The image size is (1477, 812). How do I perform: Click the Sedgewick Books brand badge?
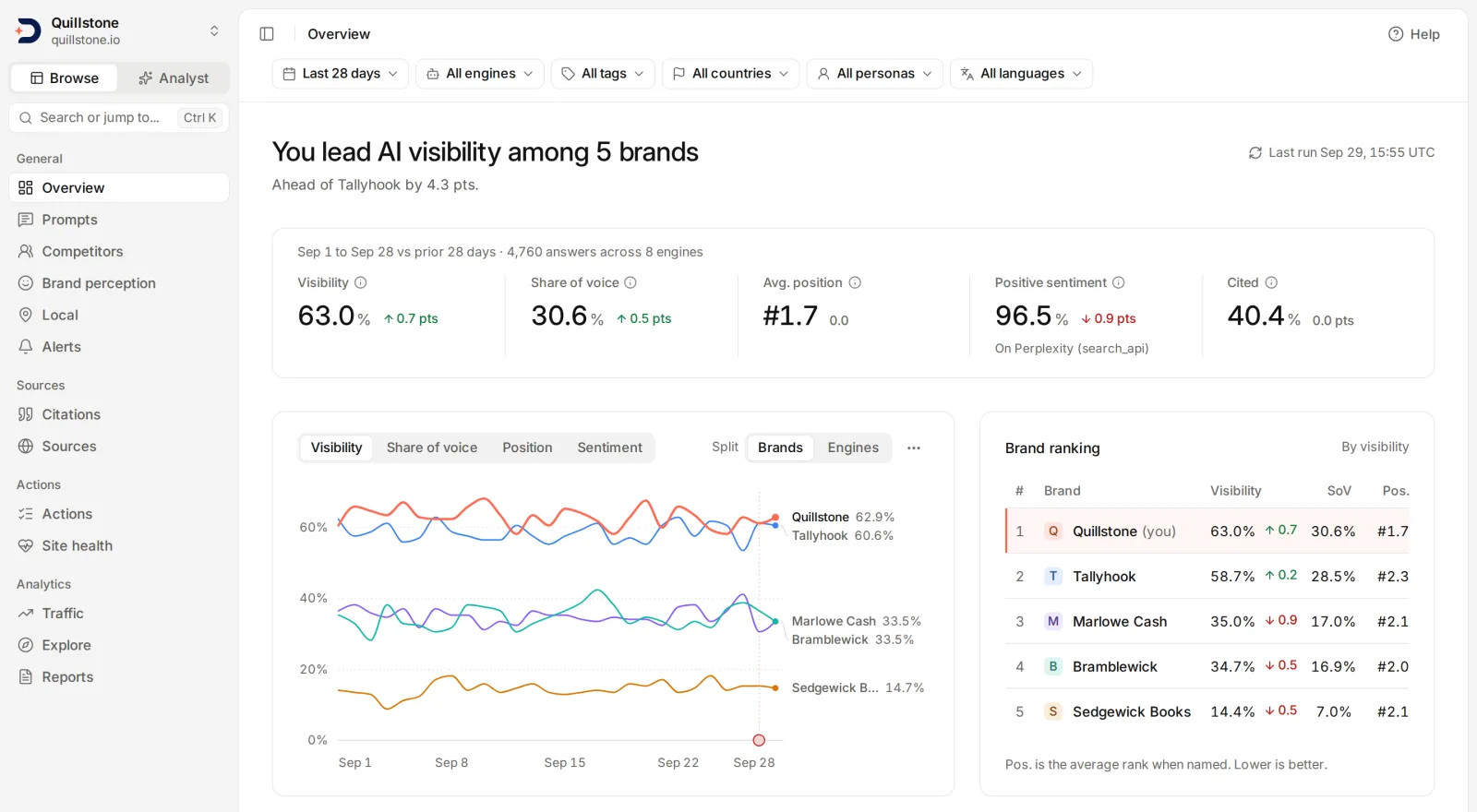click(1053, 711)
